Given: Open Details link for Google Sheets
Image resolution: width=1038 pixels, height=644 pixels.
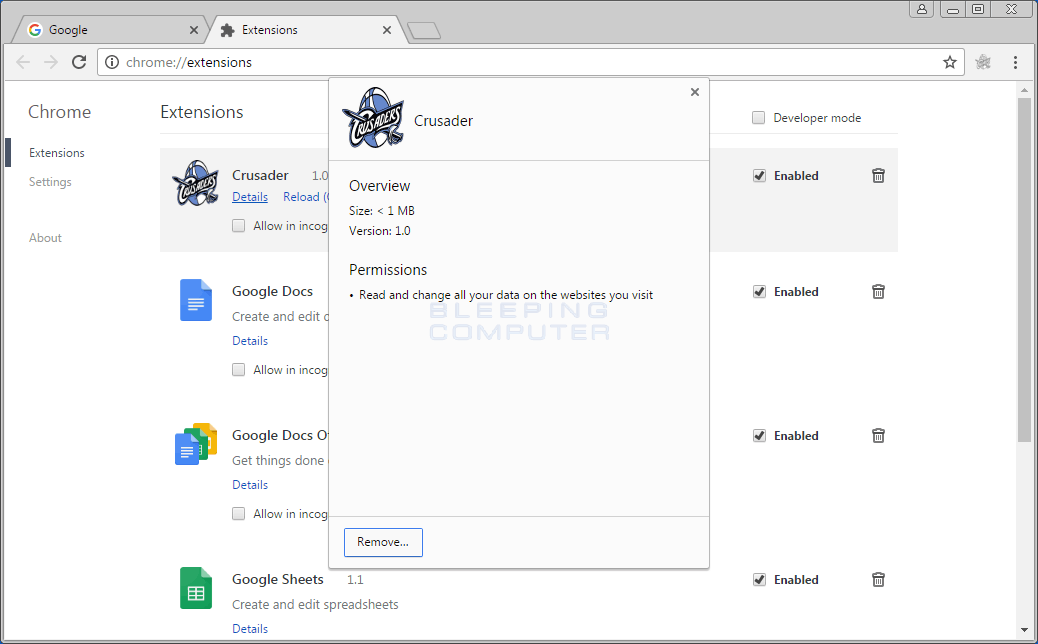Looking at the screenshot, I should (250, 629).
